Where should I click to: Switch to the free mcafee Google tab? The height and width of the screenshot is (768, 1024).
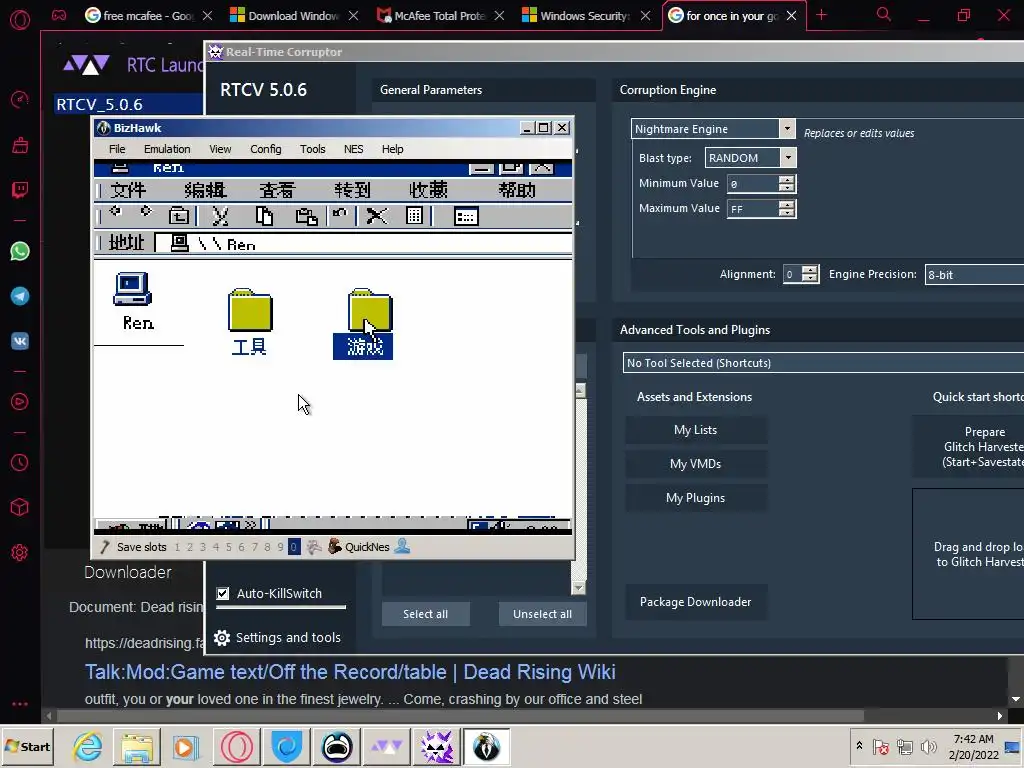(x=148, y=16)
